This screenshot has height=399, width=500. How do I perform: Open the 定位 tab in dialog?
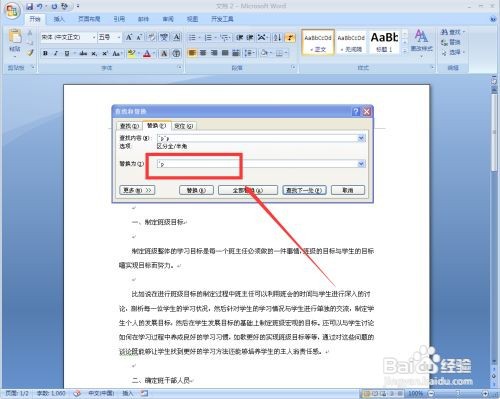tap(184, 126)
